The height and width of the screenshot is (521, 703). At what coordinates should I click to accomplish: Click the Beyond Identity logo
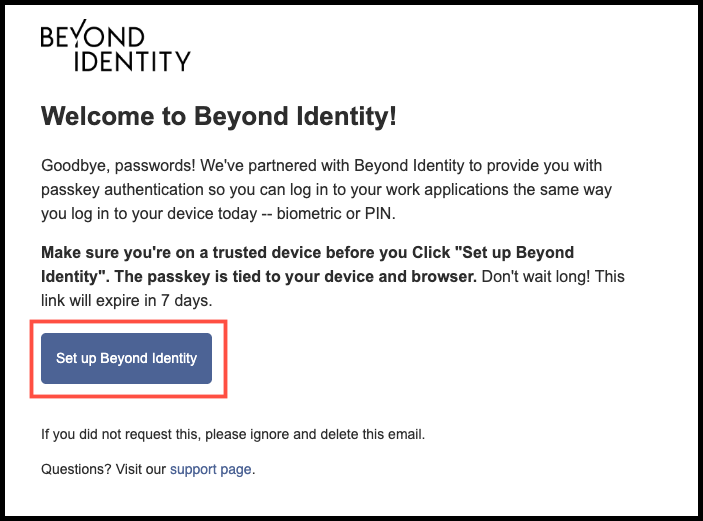tap(116, 46)
